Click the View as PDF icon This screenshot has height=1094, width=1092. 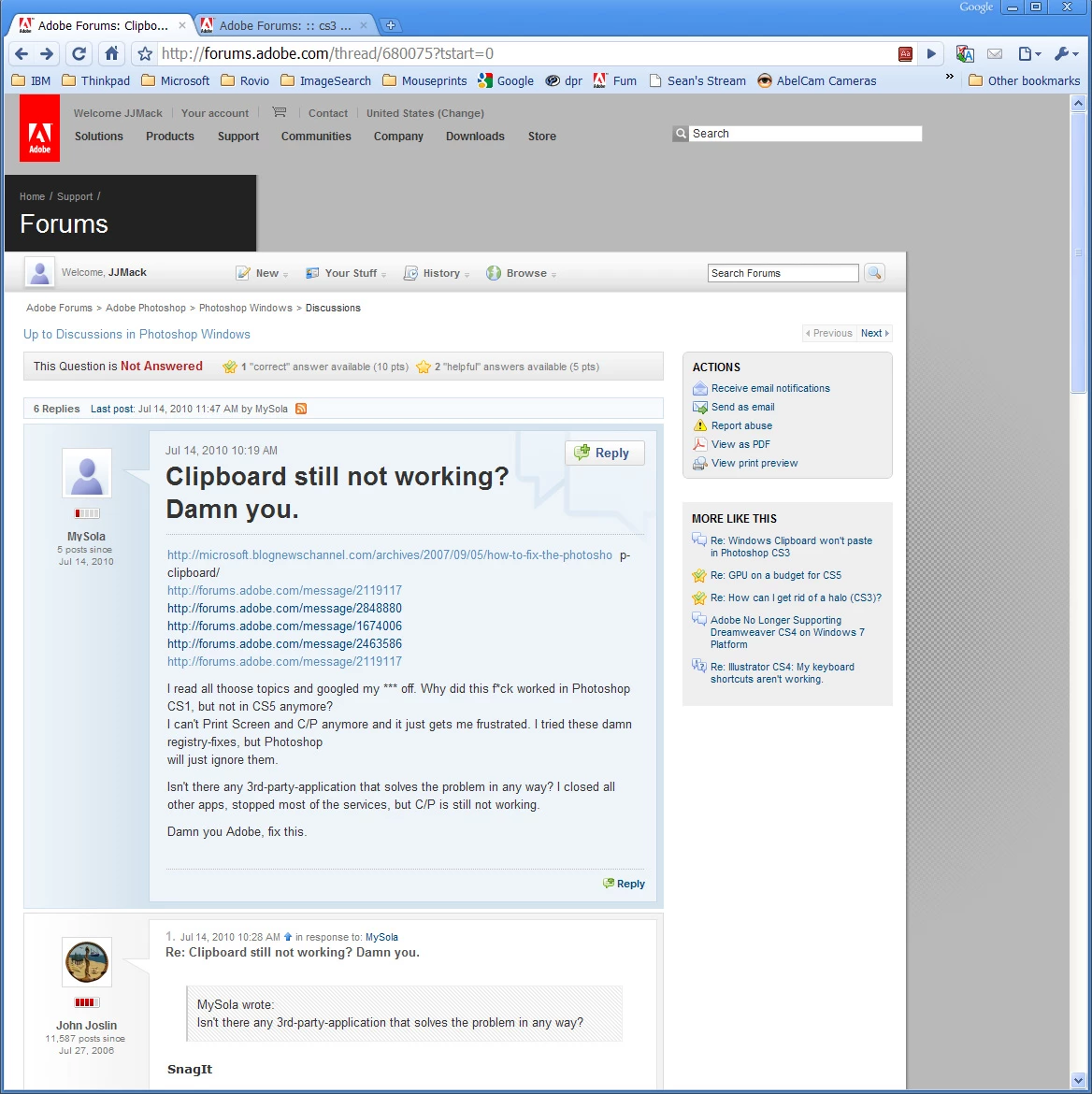(700, 444)
